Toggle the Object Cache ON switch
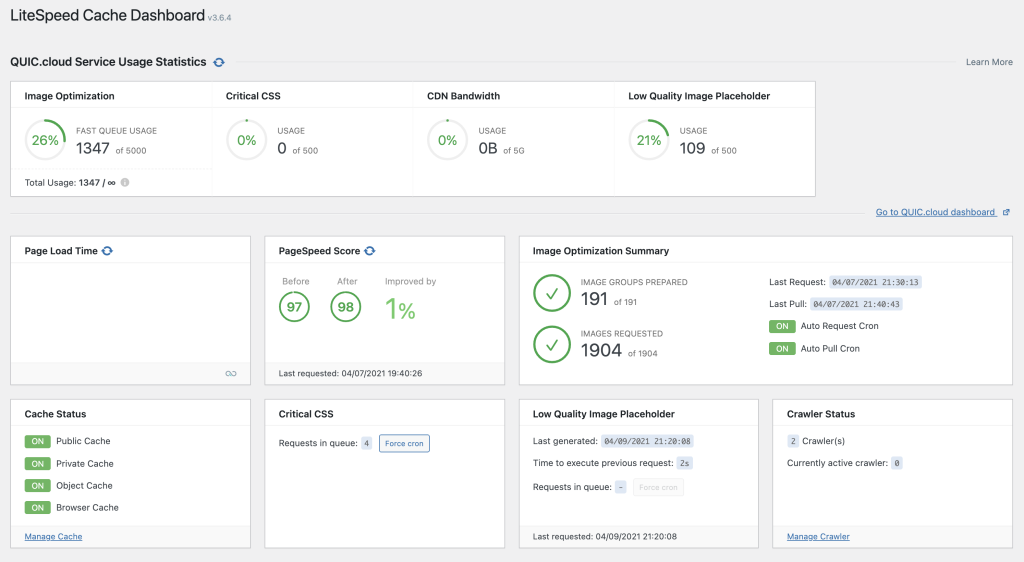The height and width of the screenshot is (562, 1024). pyautogui.click(x=37, y=486)
